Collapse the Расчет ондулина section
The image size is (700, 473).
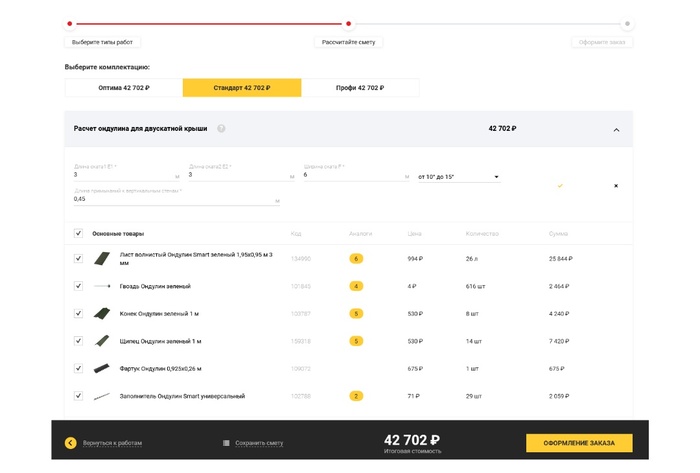[x=616, y=130]
